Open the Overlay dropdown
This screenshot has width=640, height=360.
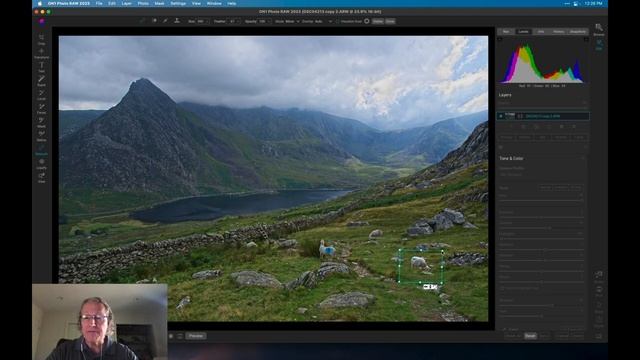(323, 21)
